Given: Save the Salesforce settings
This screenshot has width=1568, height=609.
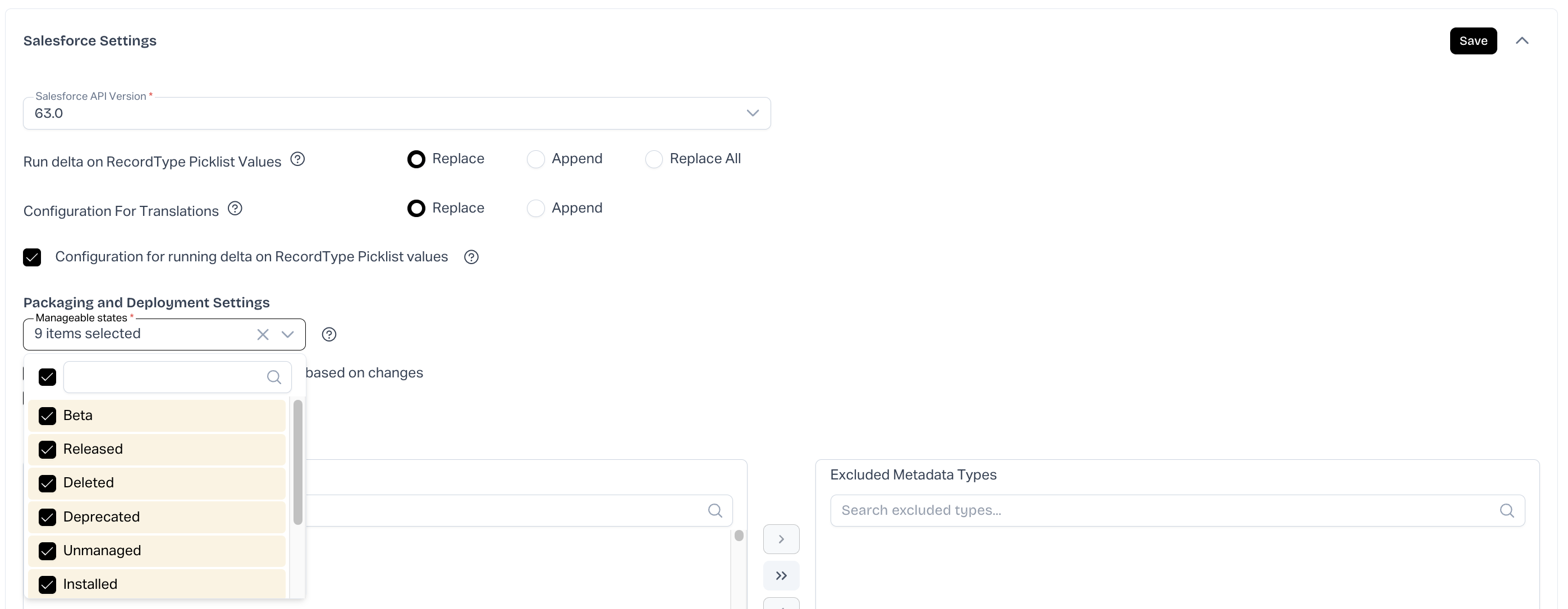Looking at the screenshot, I should tap(1473, 41).
